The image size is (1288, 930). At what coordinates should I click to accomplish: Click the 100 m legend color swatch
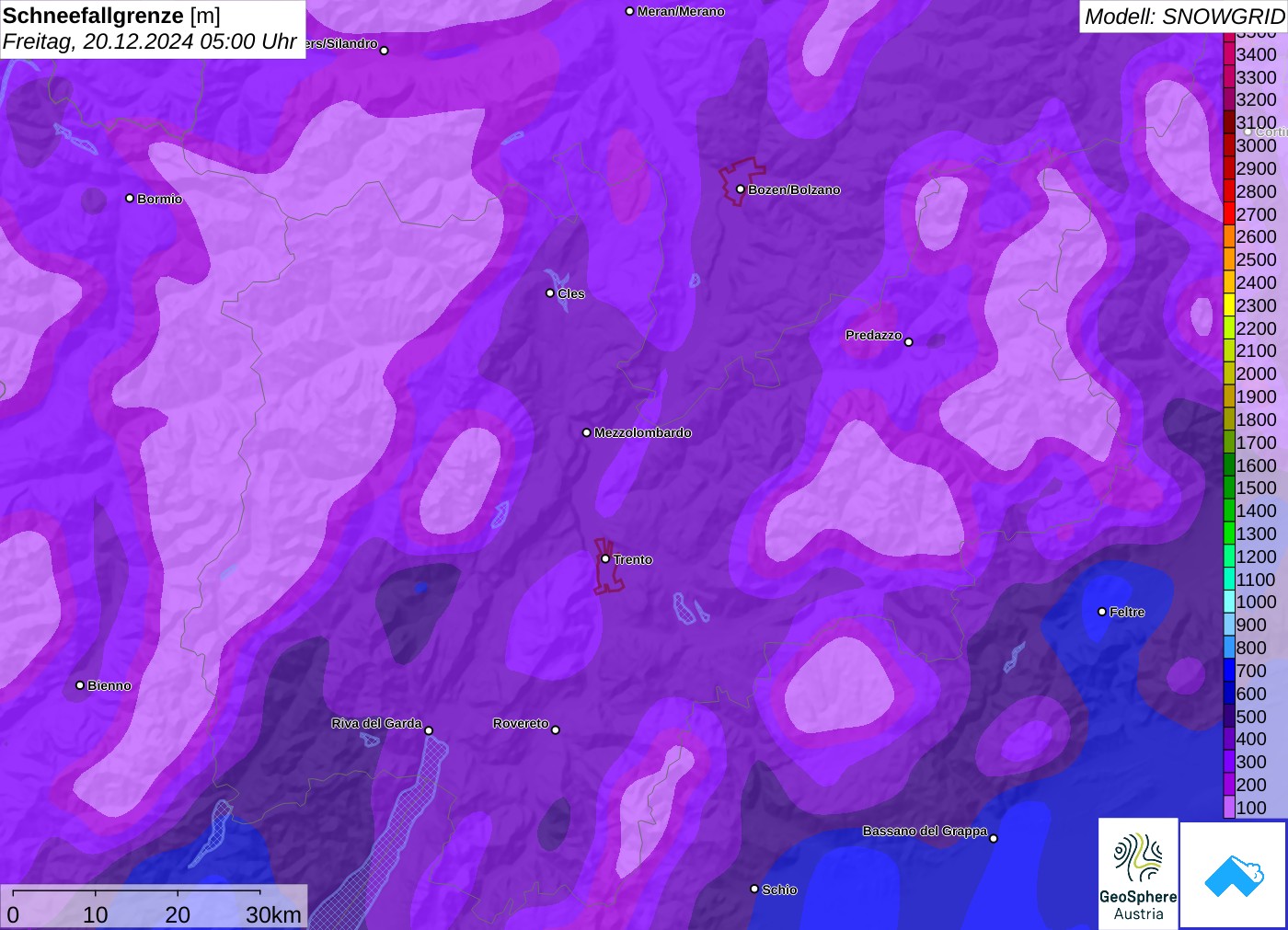pos(1228,808)
